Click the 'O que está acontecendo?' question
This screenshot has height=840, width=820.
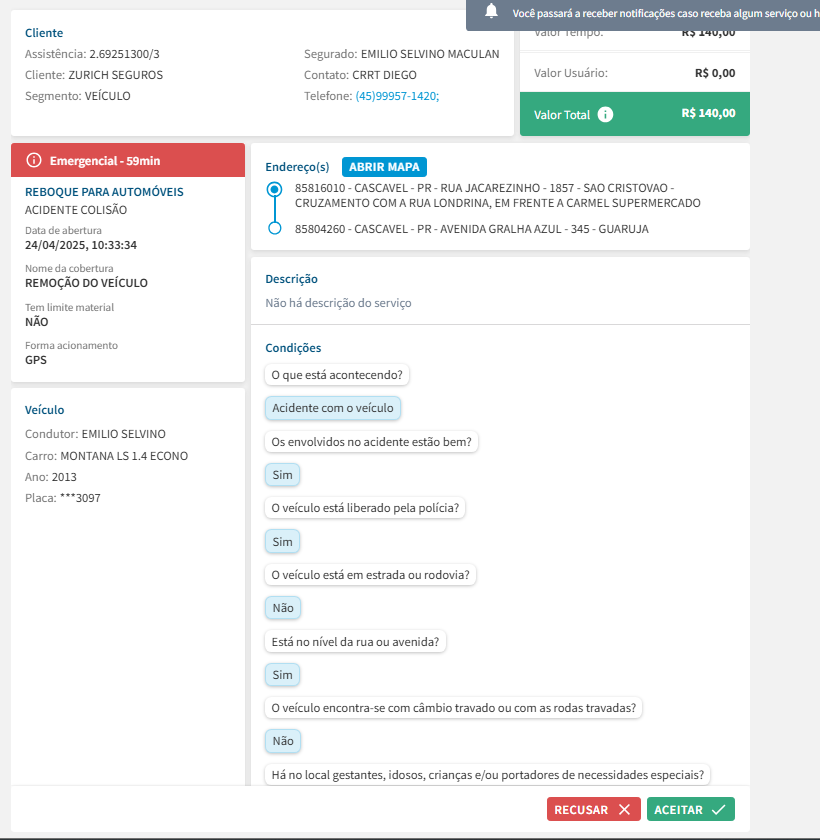pos(340,375)
